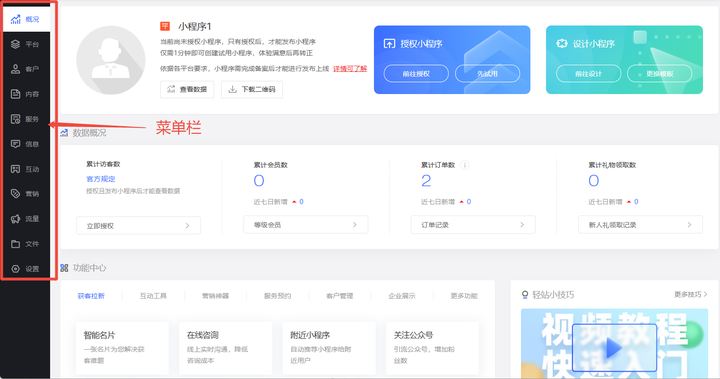720x379 pixels.
Task: Switch to the 获客拉新 tab
Action: (91, 296)
